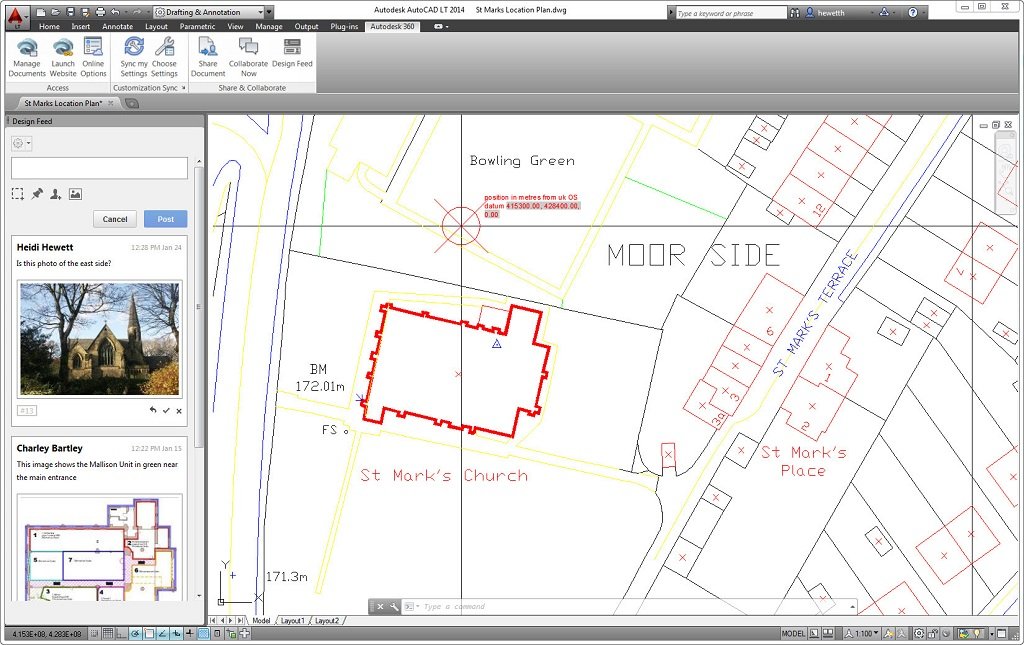Switch to the Layout1 tab
The width and height of the screenshot is (1024, 645).
[292, 621]
